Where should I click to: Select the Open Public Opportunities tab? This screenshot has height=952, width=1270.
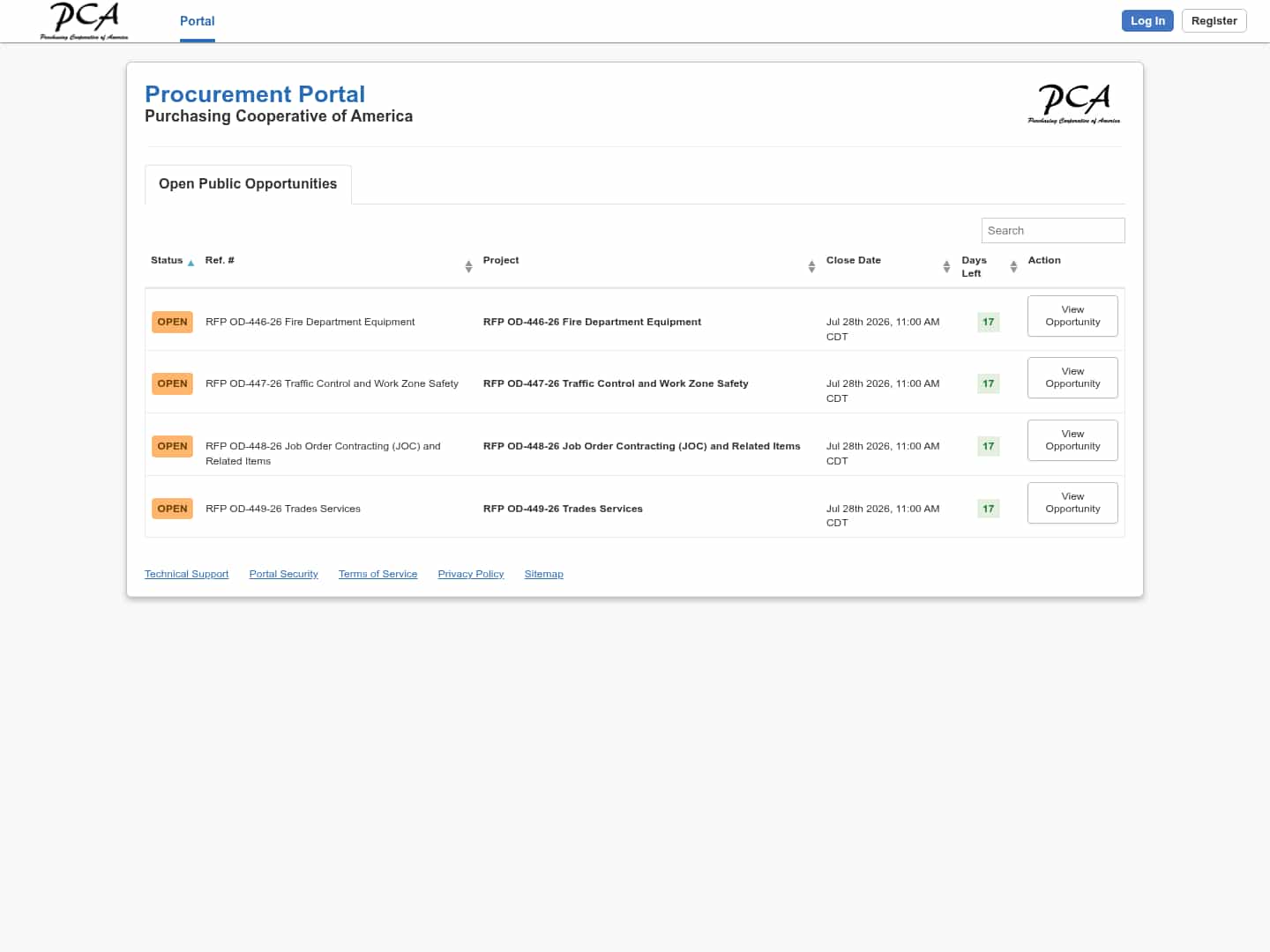(x=248, y=184)
